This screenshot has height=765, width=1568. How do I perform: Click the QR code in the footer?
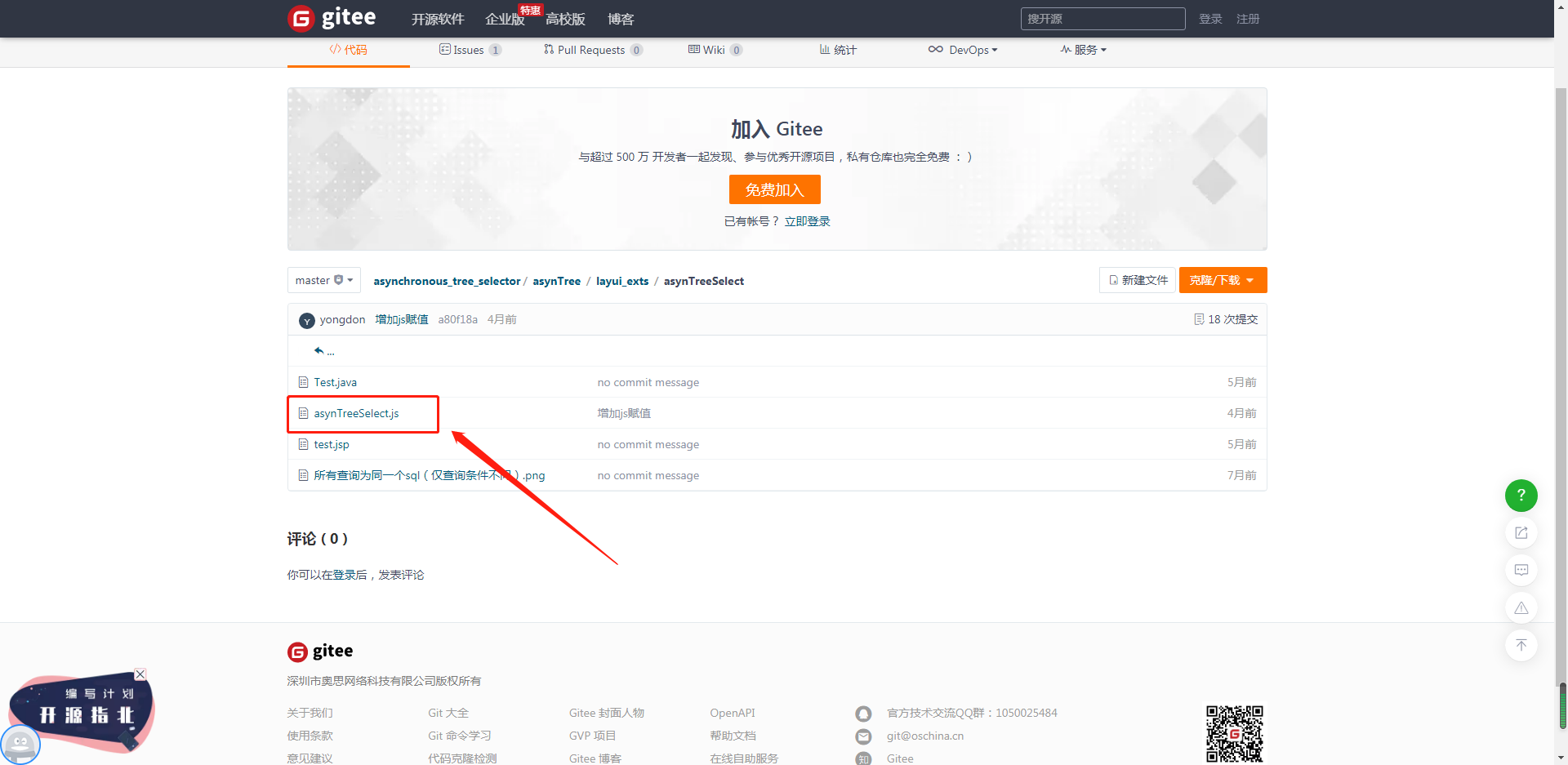(1235, 734)
